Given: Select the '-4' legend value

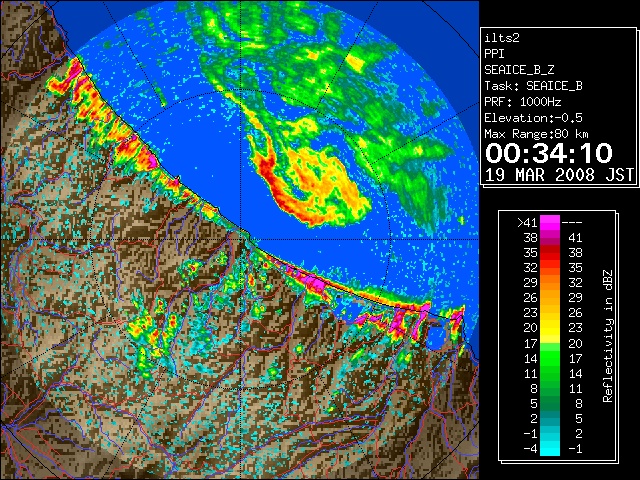Looking at the screenshot, I should point(531,449).
